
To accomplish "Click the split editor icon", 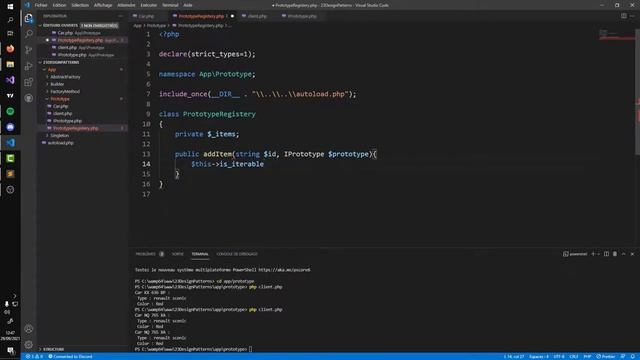I will pos(624,16).
